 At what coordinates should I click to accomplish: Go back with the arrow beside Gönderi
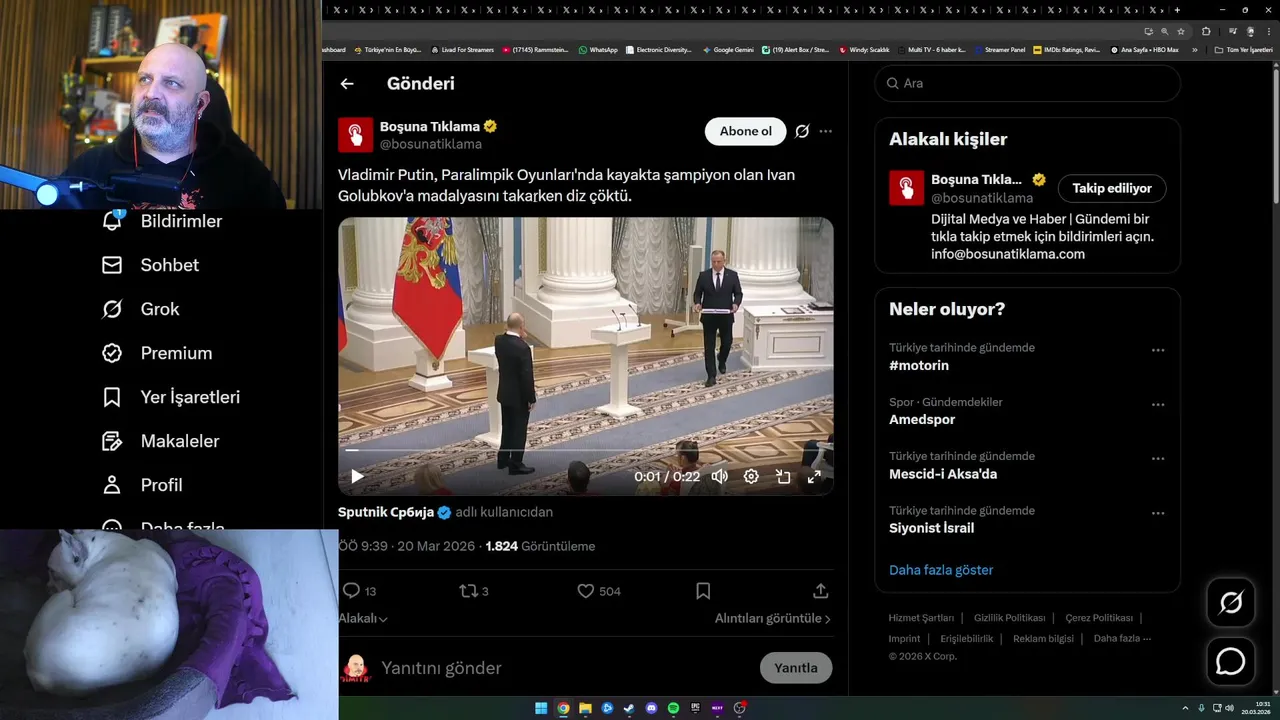(x=347, y=84)
